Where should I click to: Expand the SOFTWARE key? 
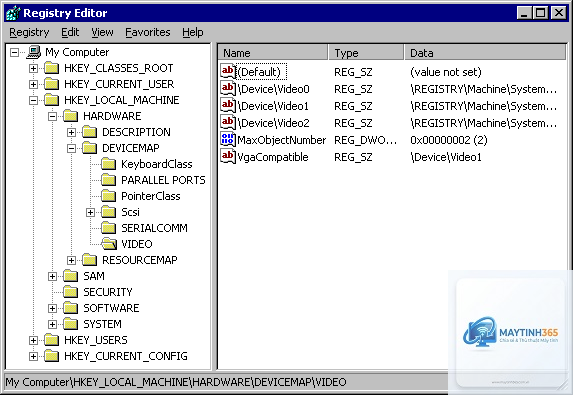pos(52,308)
